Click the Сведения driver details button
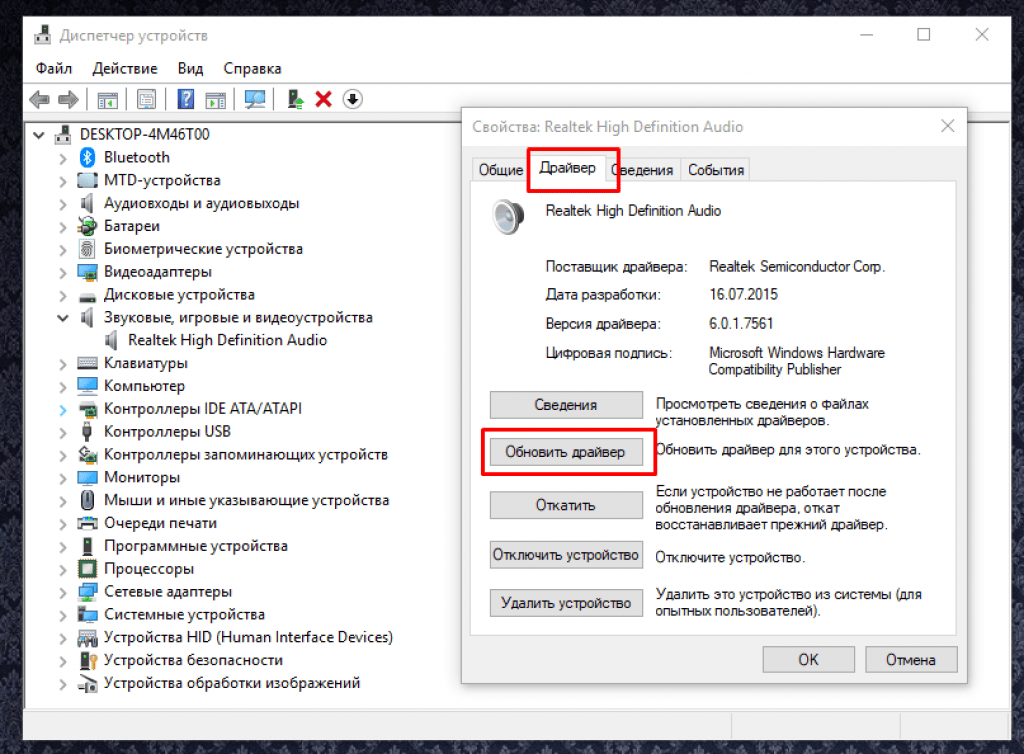This screenshot has height=754, width=1024. point(566,405)
